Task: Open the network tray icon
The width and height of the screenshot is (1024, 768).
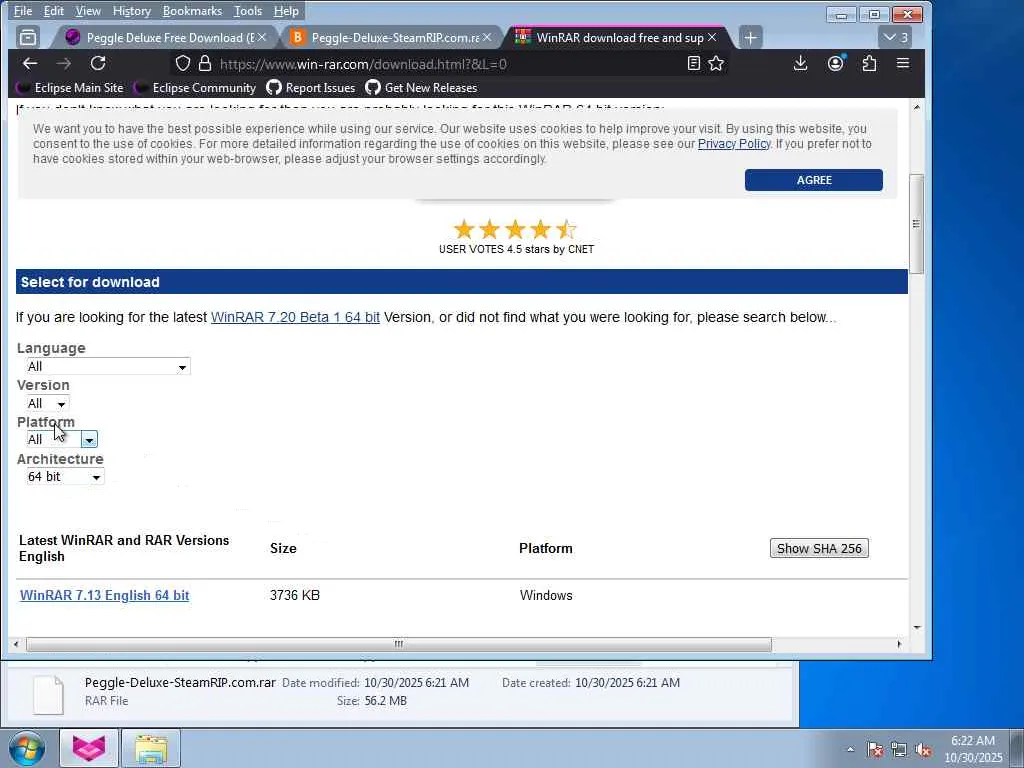Action: click(899, 750)
